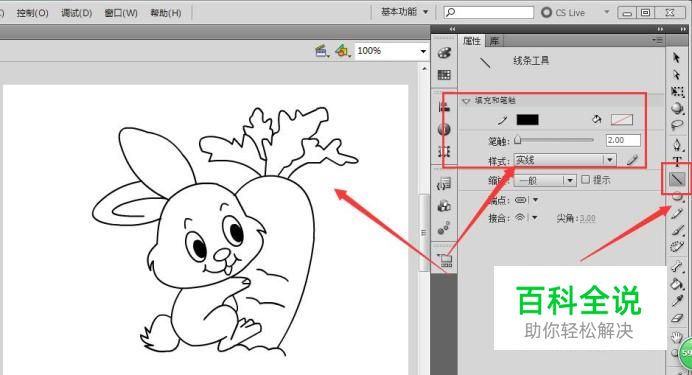Open the Swatches panel from dock
This screenshot has width=692, height=375.
point(444,75)
